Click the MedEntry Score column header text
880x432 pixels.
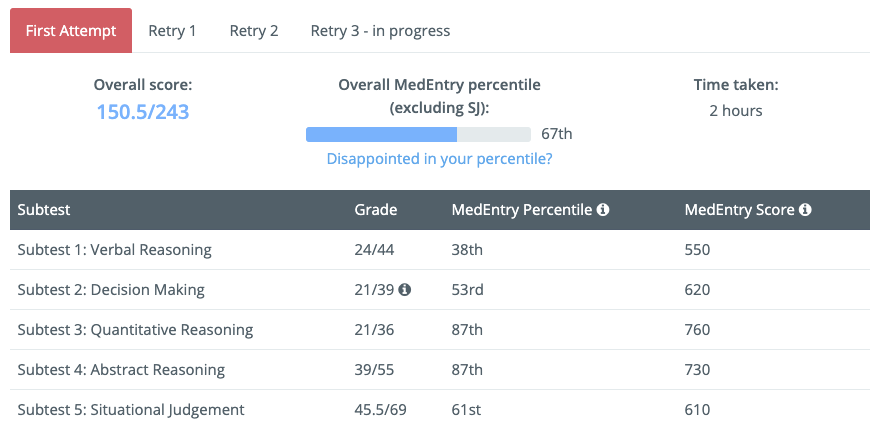pyautogui.click(x=740, y=210)
